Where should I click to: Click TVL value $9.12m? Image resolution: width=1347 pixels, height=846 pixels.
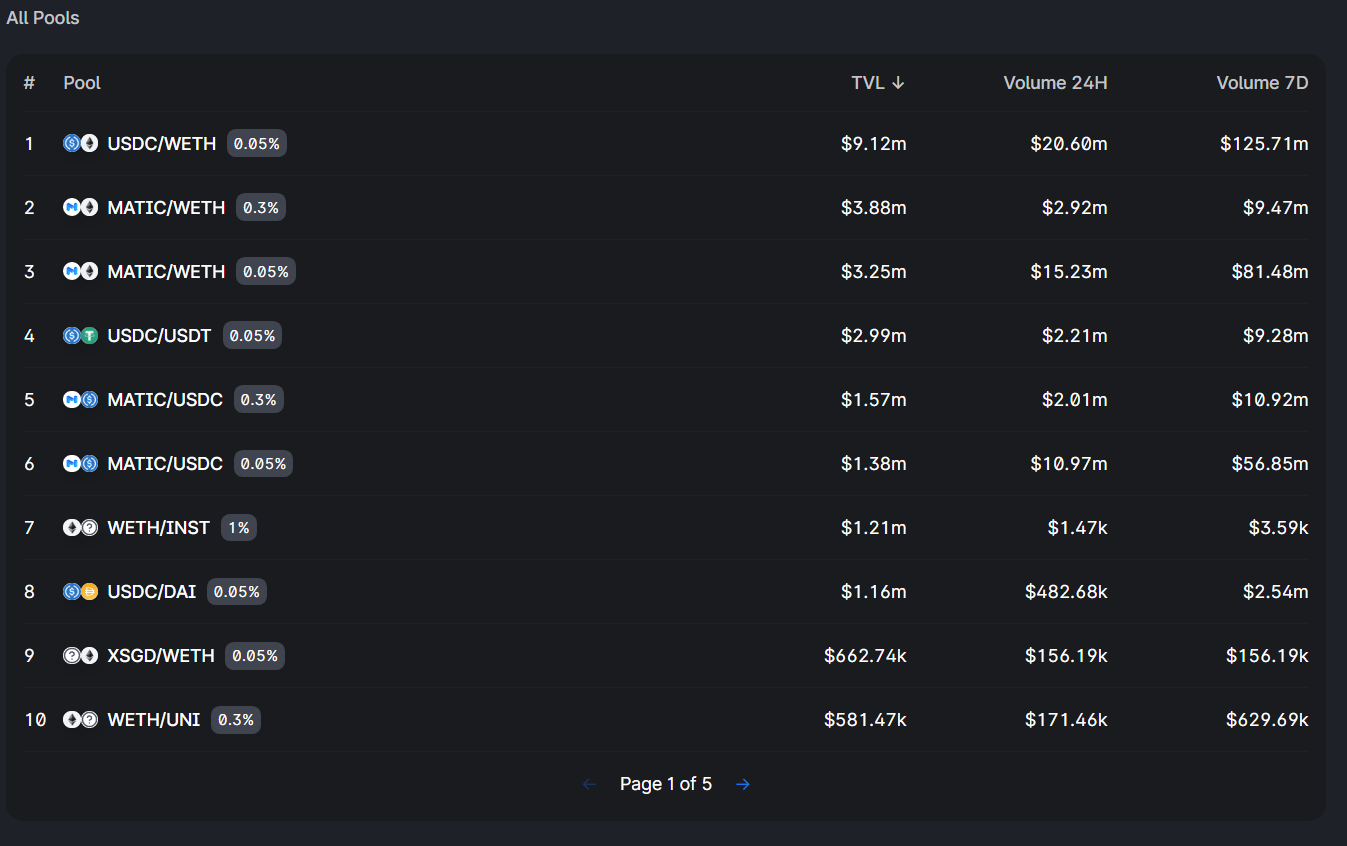click(873, 143)
